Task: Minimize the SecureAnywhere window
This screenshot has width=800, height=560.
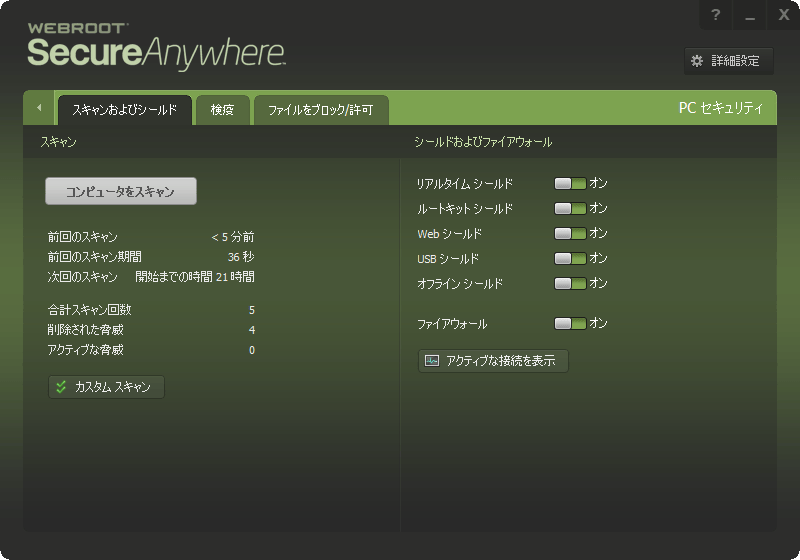Action: click(x=749, y=15)
